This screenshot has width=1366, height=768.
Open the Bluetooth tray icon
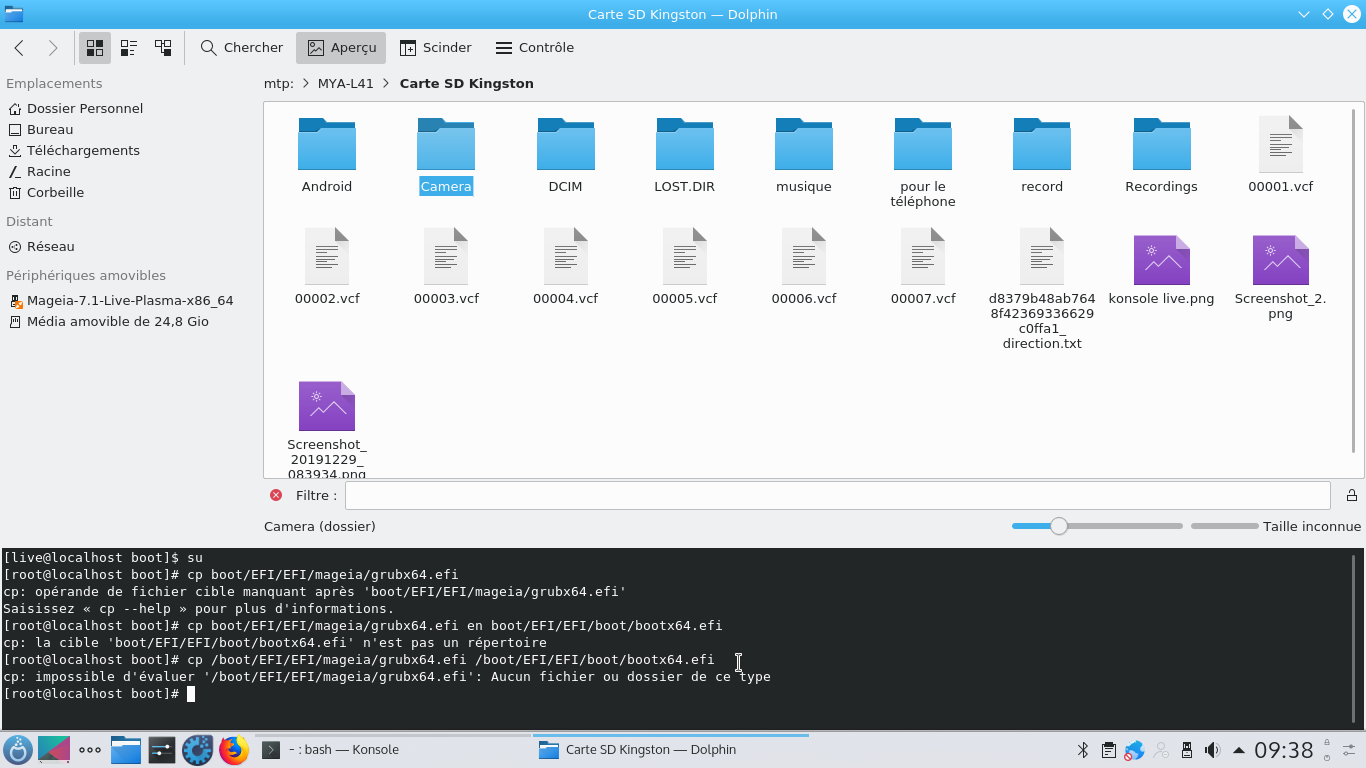click(x=1082, y=750)
